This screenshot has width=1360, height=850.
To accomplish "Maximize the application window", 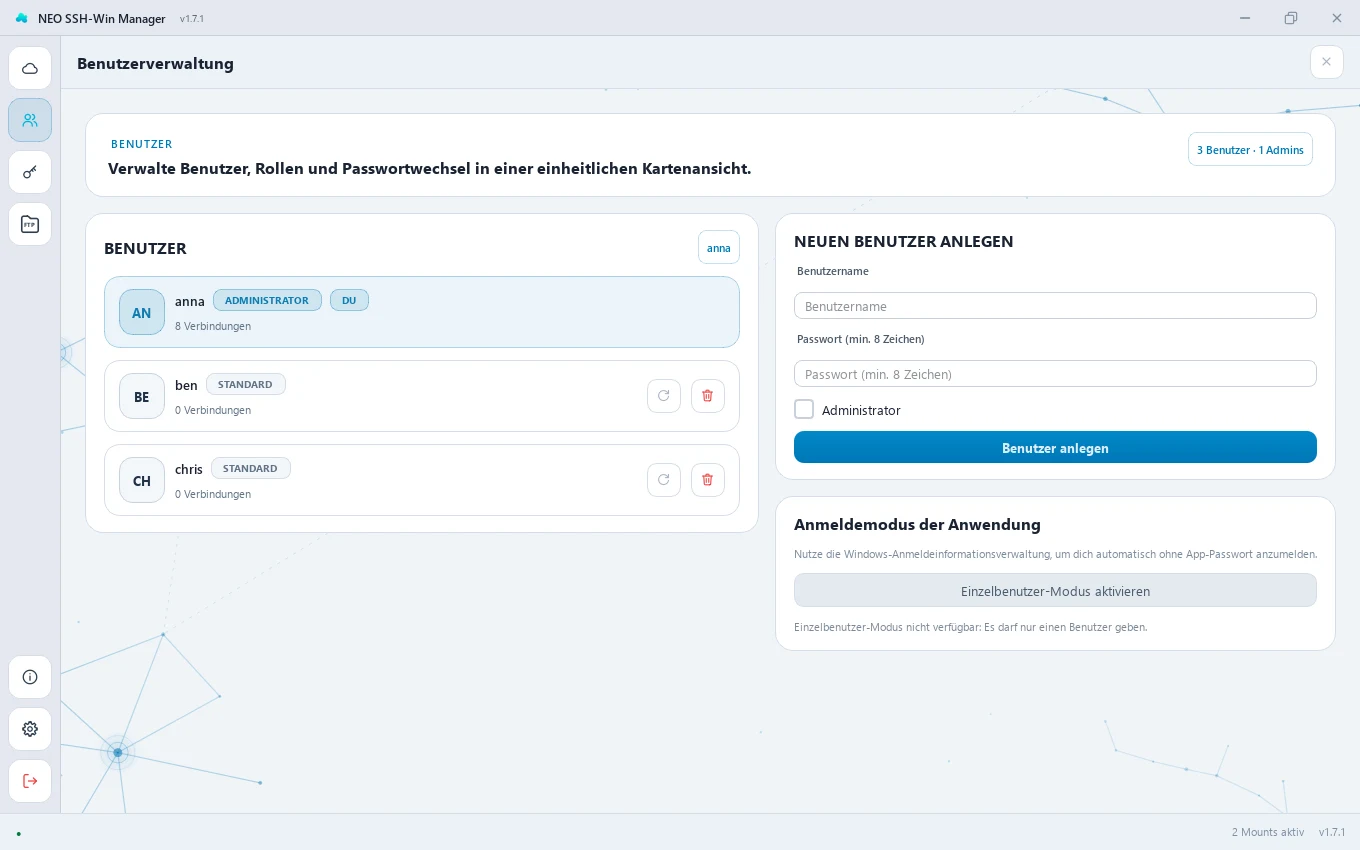I will pyautogui.click(x=1291, y=18).
